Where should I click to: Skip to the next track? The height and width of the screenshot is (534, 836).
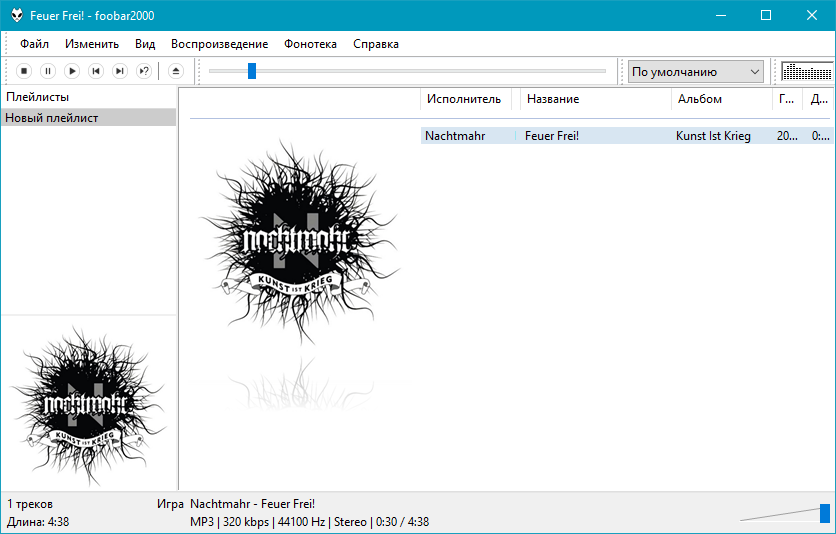click(x=120, y=71)
